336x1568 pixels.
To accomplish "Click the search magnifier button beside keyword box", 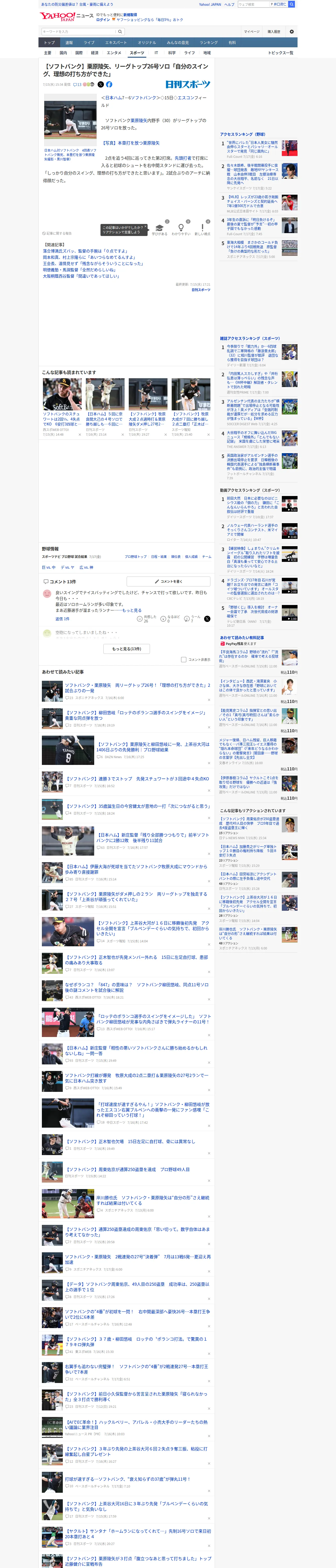I will point(120,32).
